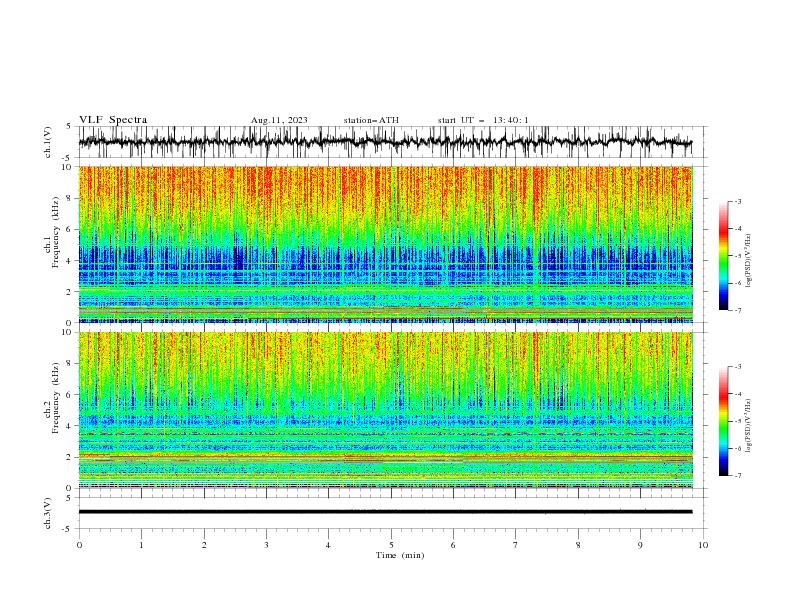Click the log(PSD) label beside ch.1 color bar
Image resolution: width=792 pixels, height=612 pixels.
[x=748, y=261]
